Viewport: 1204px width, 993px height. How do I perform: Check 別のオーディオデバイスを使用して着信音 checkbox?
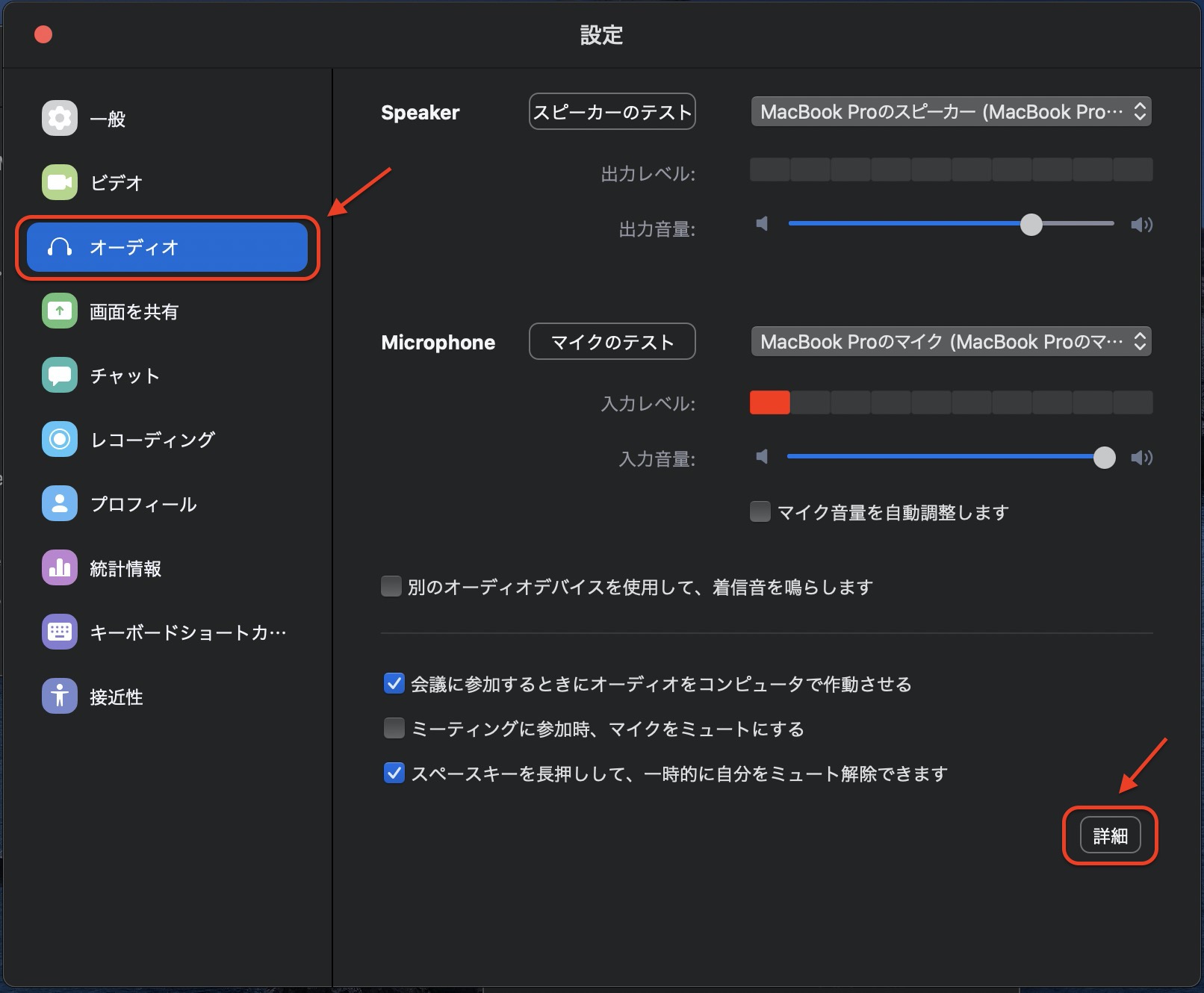[x=391, y=586]
